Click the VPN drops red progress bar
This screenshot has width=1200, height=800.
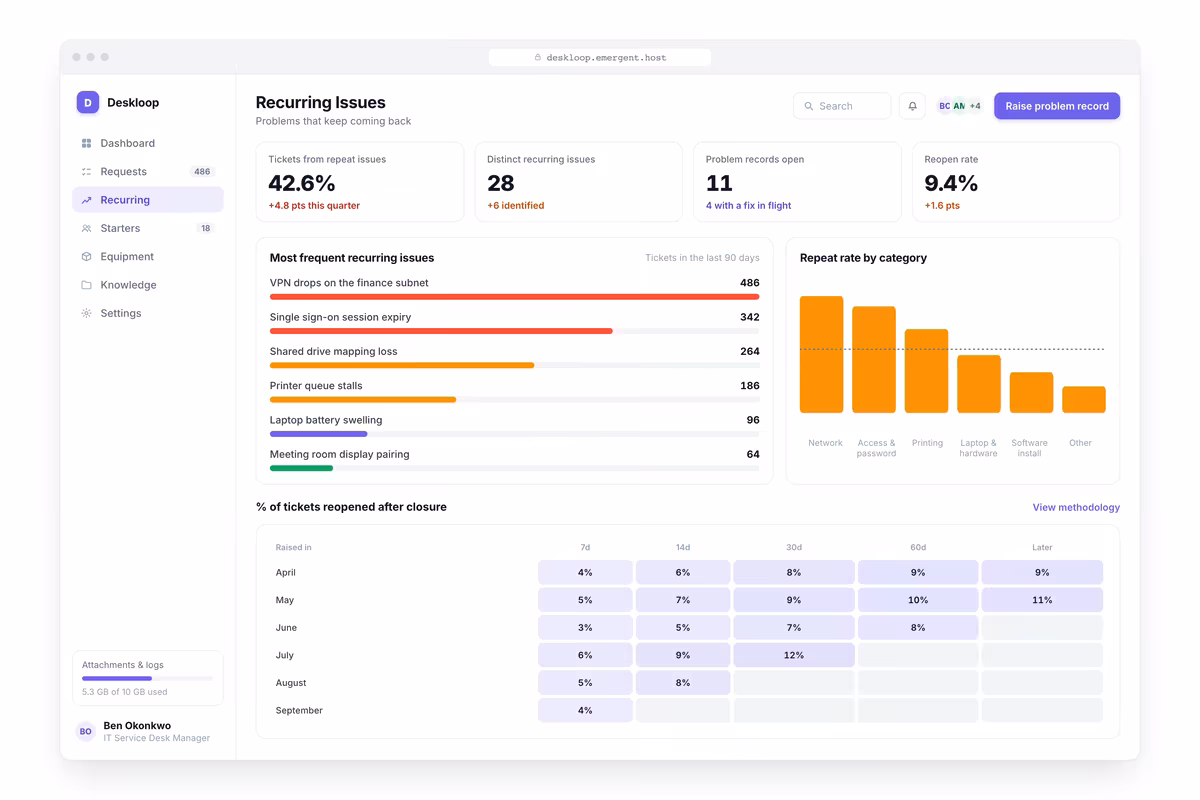[x=514, y=297]
